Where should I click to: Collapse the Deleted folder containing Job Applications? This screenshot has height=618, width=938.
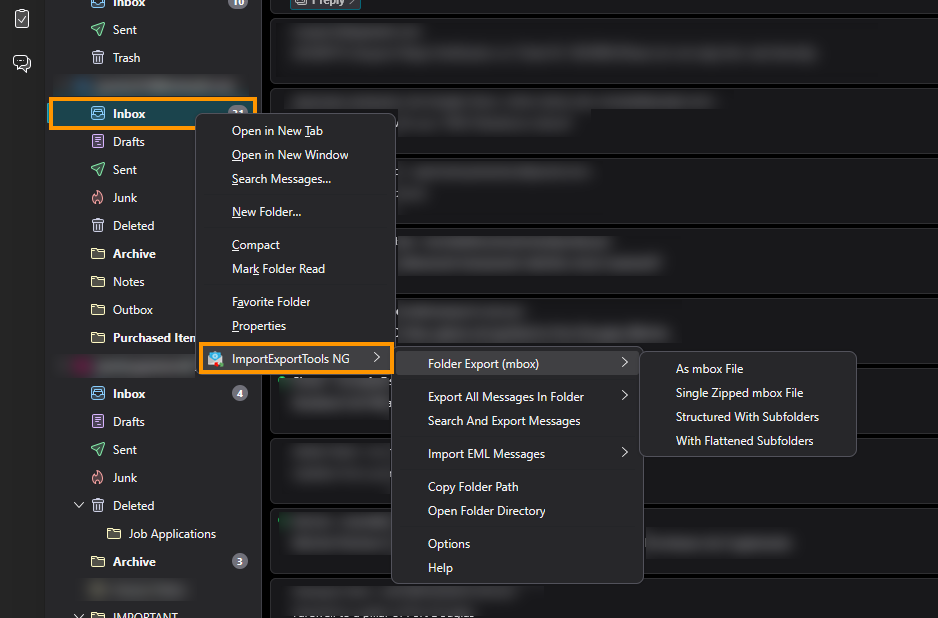pos(78,506)
